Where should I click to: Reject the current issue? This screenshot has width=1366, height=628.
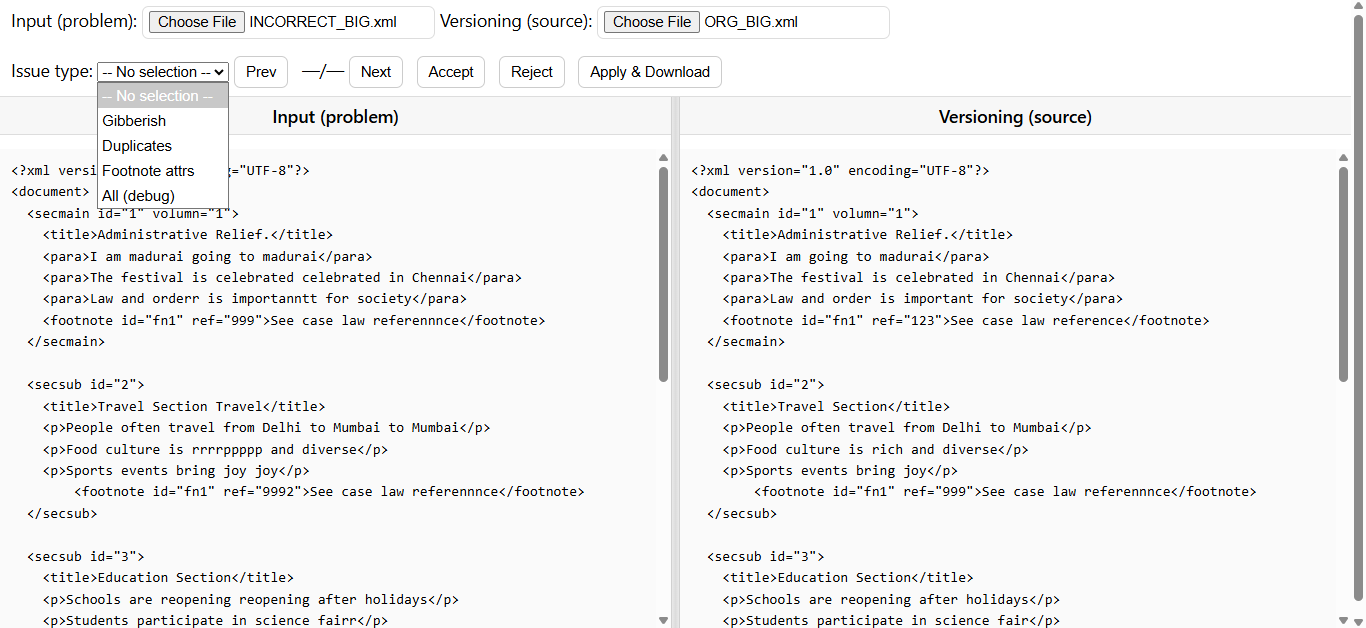click(x=531, y=71)
